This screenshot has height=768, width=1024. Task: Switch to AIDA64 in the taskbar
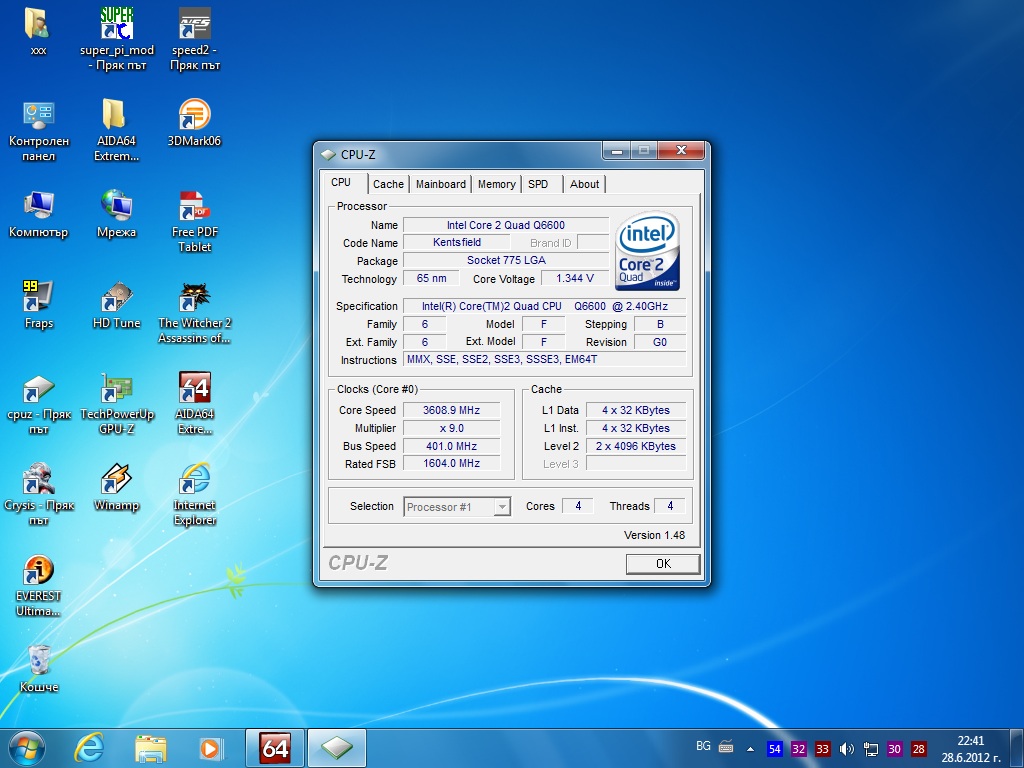(274, 748)
